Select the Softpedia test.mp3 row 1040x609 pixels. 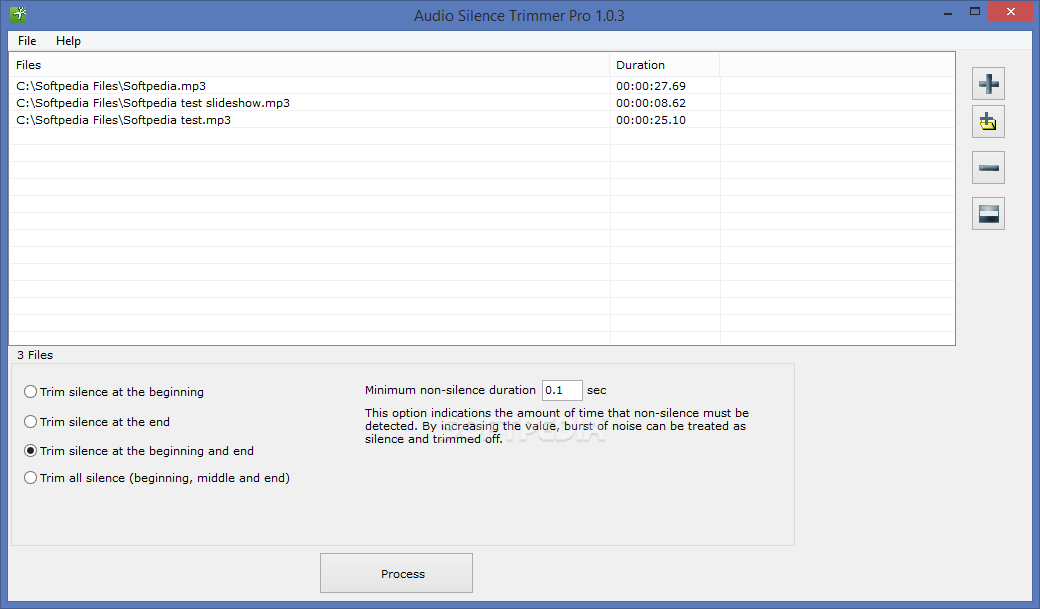(482, 120)
